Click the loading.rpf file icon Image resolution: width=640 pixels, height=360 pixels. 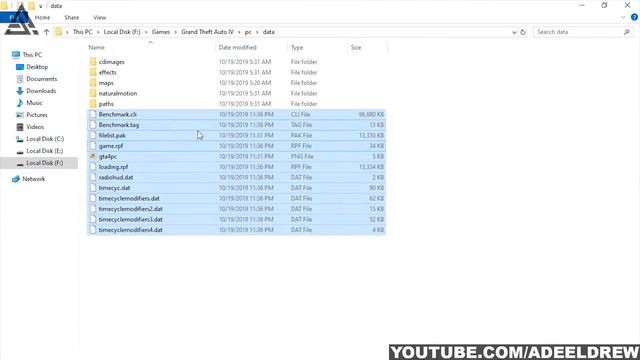point(93,167)
